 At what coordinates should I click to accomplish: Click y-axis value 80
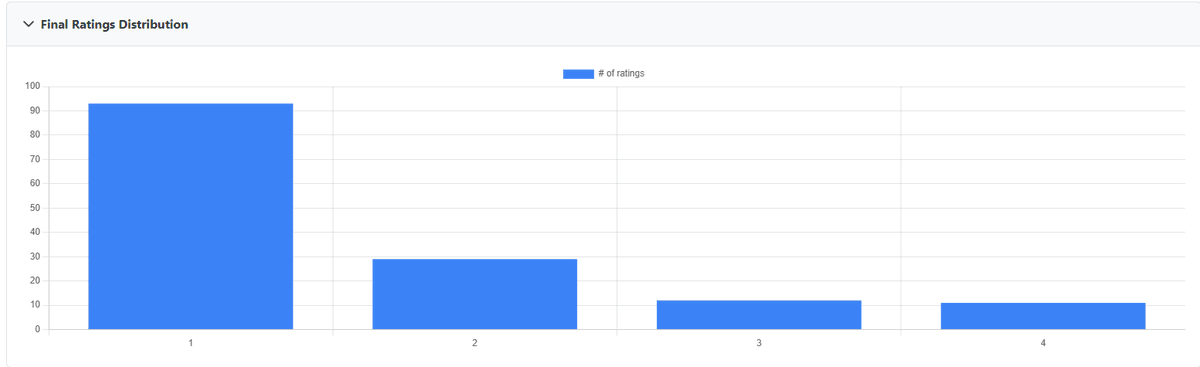coord(35,135)
